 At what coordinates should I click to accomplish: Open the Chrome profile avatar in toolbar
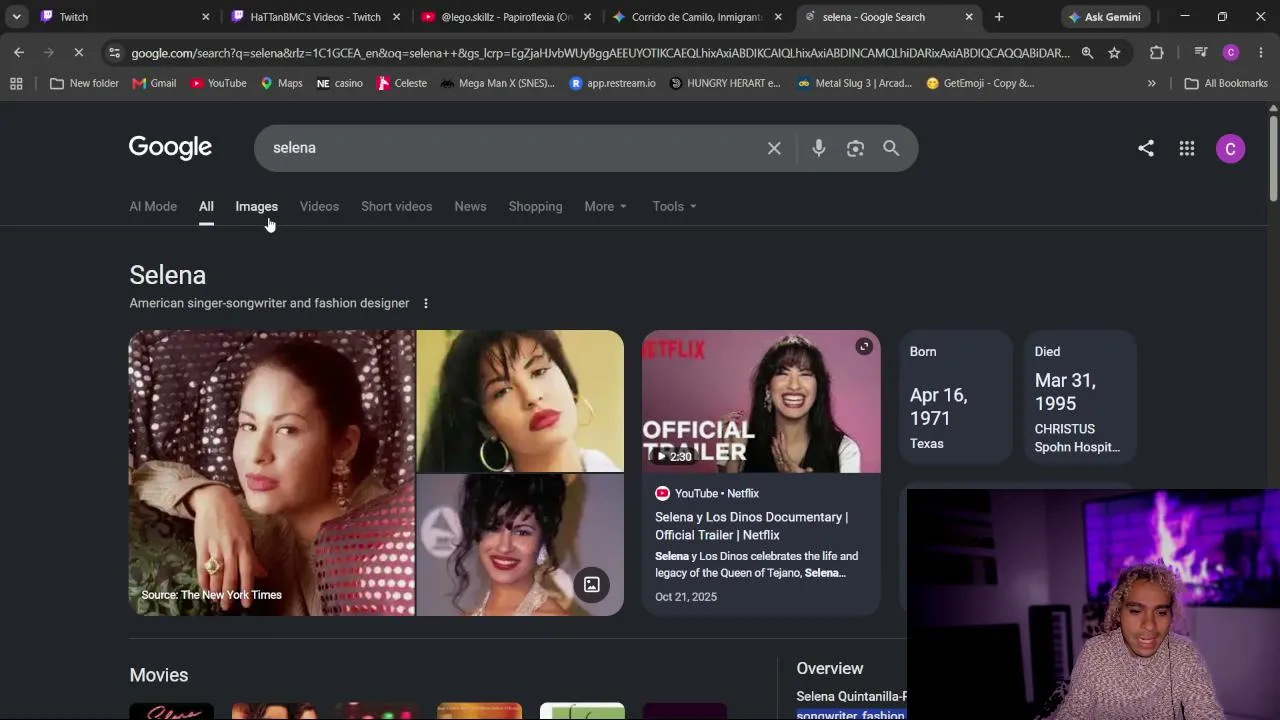click(1231, 53)
